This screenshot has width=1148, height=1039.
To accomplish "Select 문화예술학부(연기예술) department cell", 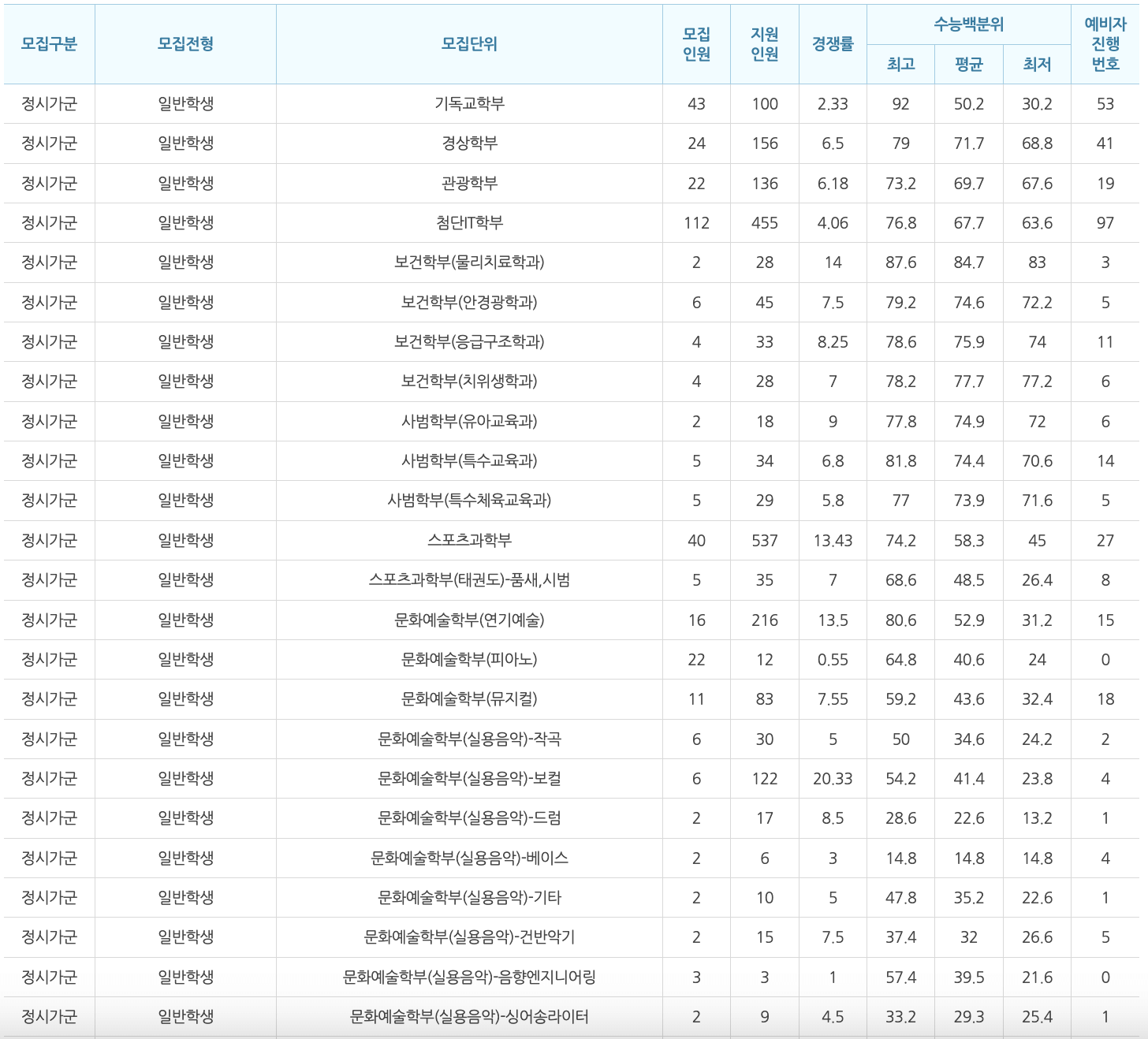I will [468, 620].
